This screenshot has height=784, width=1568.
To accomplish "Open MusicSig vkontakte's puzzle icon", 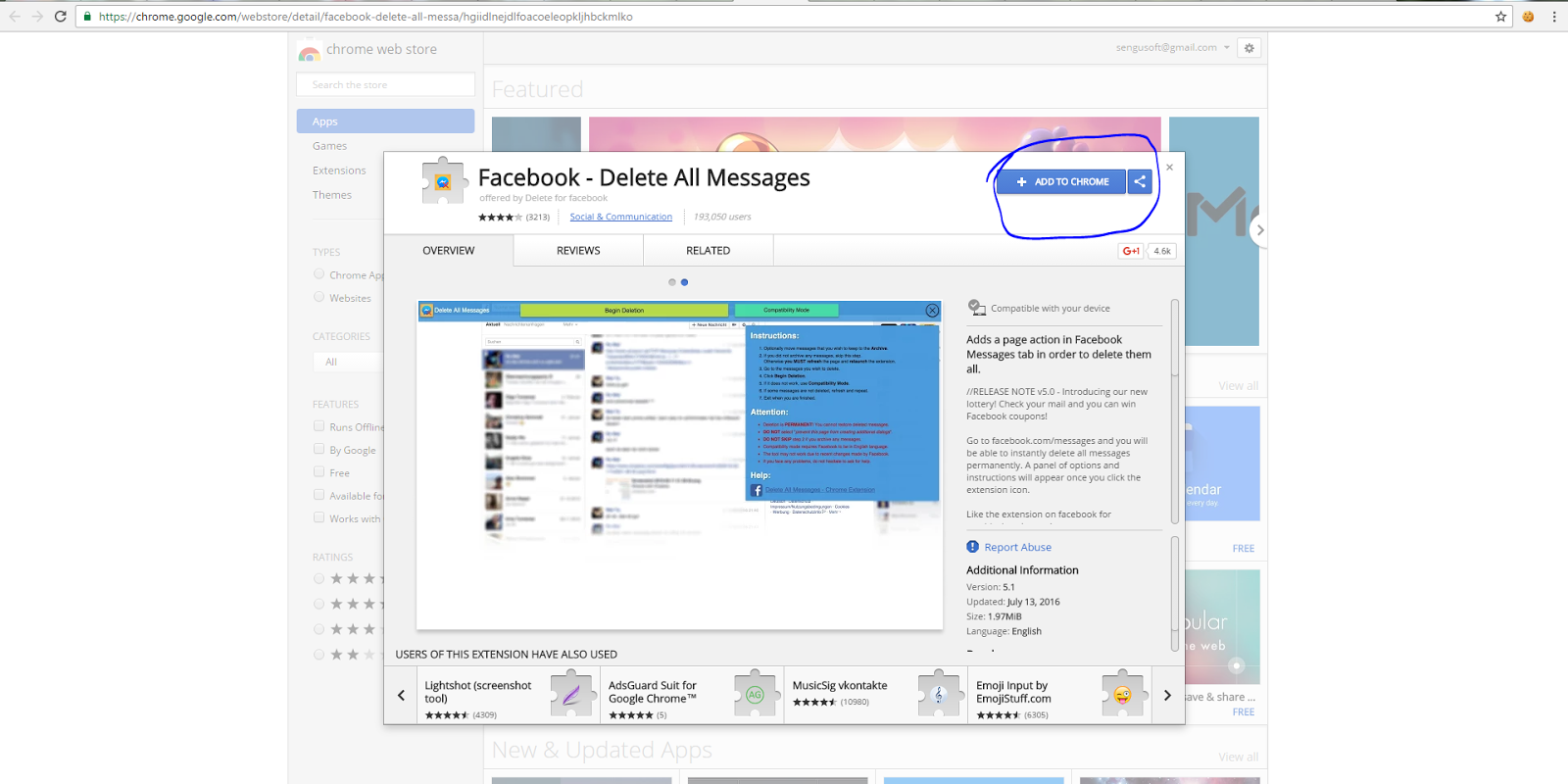I will tap(939, 694).
